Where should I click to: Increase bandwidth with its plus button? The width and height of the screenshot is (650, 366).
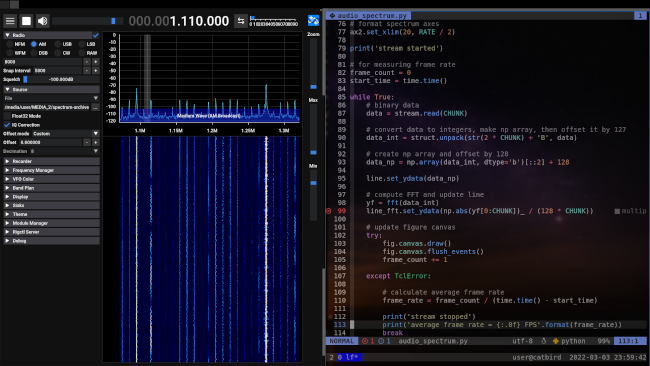96,62
